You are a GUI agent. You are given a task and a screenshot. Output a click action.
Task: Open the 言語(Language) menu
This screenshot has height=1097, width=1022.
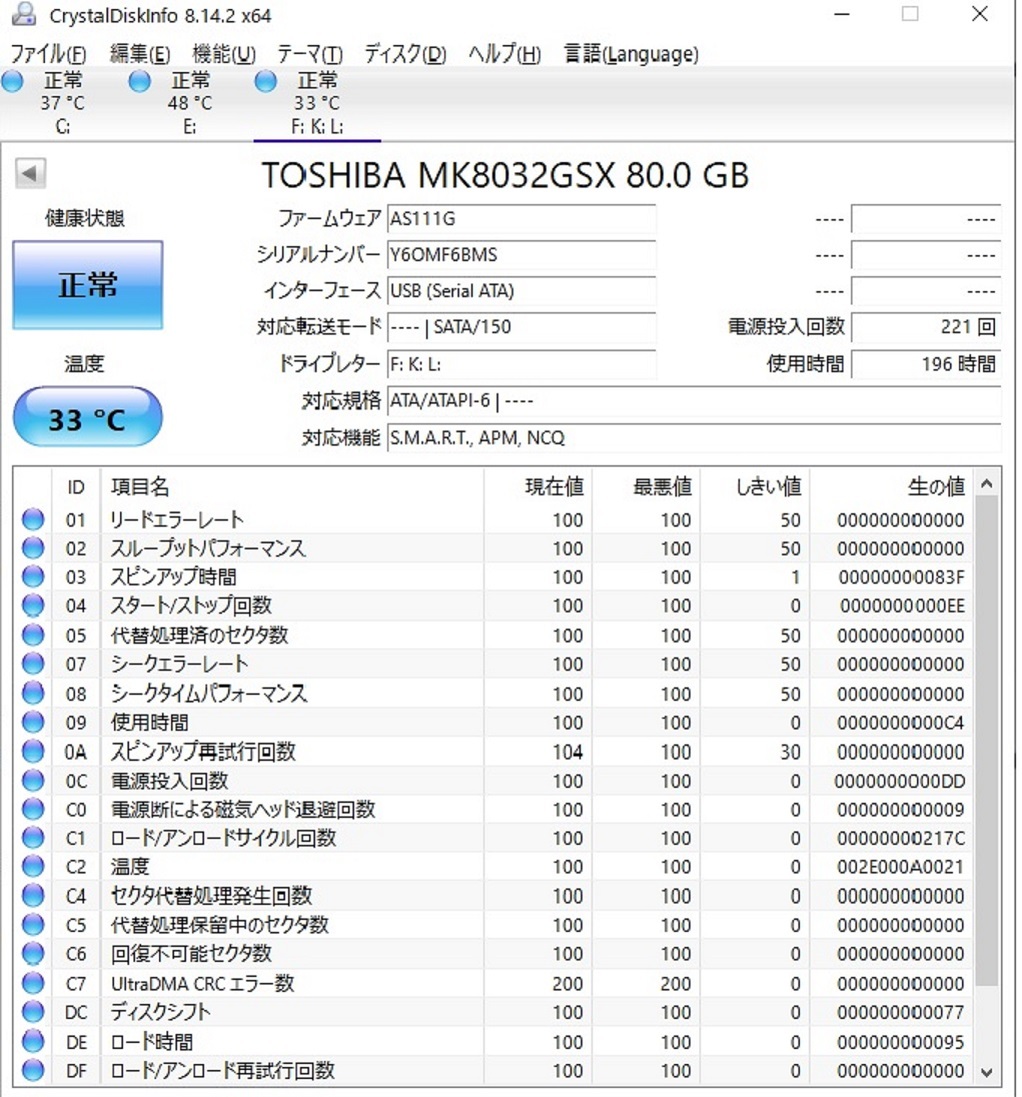(631, 54)
